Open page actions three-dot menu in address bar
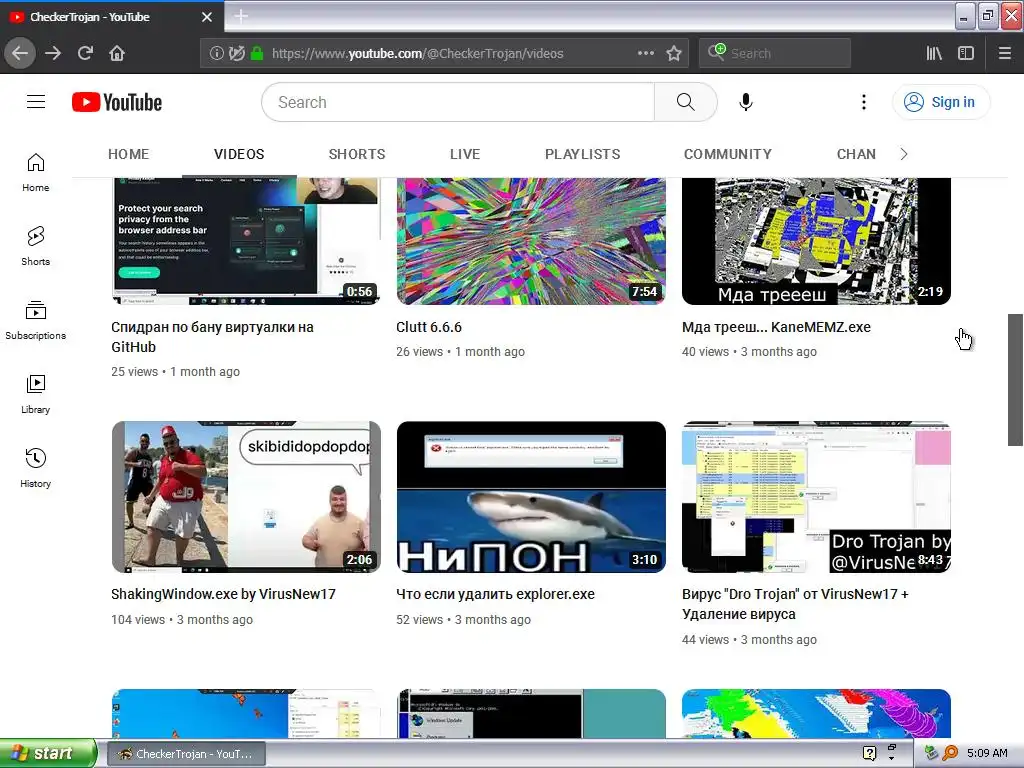1024x768 pixels. (645, 54)
